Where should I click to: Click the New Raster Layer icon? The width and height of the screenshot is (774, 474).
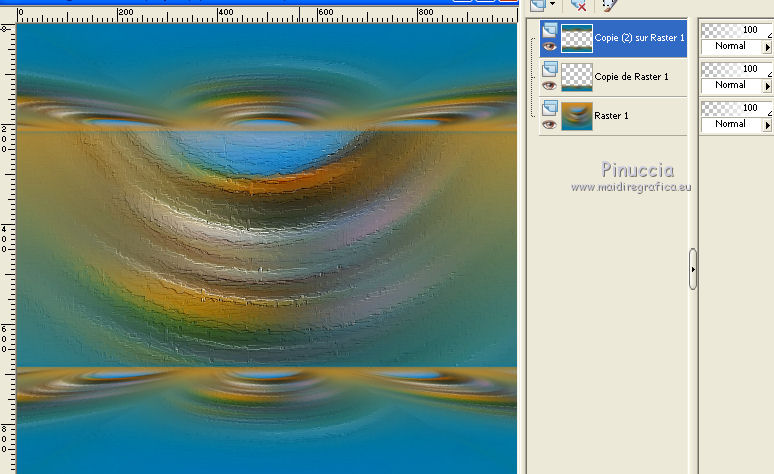coord(538,4)
